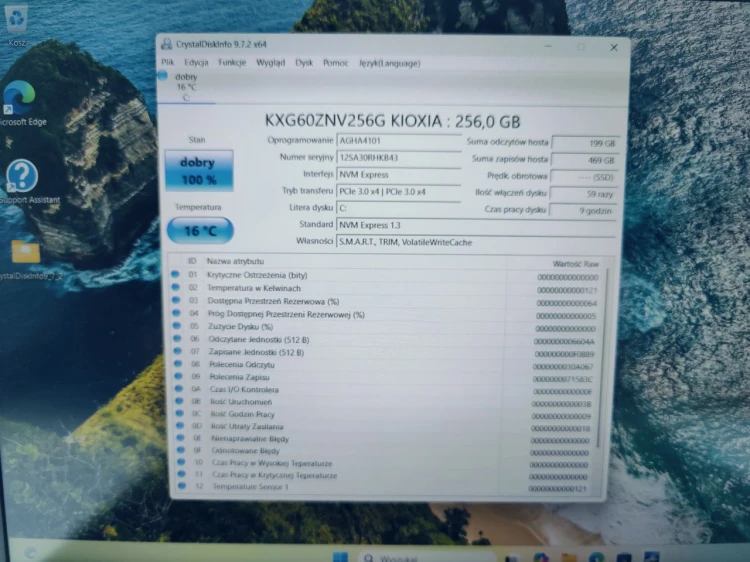Click the blue status dot of row 05
This screenshot has width=750, height=562.
pos(177,326)
